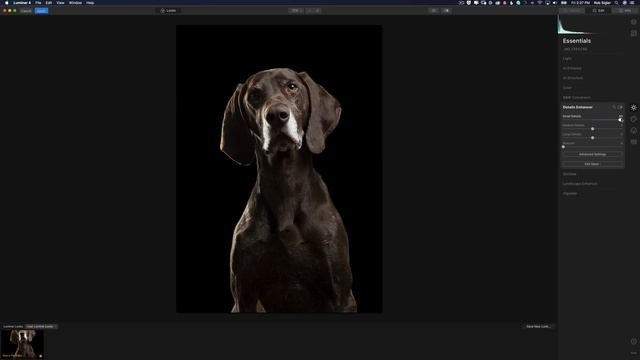This screenshot has height=360, width=640.
Task: Reset Details Enhancer using its undo icon
Action: [x=614, y=107]
